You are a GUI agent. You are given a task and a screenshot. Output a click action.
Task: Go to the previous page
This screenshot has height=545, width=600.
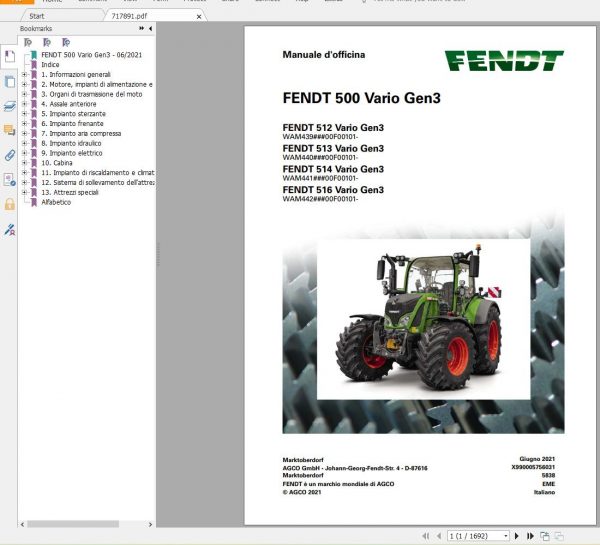(x=439, y=536)
